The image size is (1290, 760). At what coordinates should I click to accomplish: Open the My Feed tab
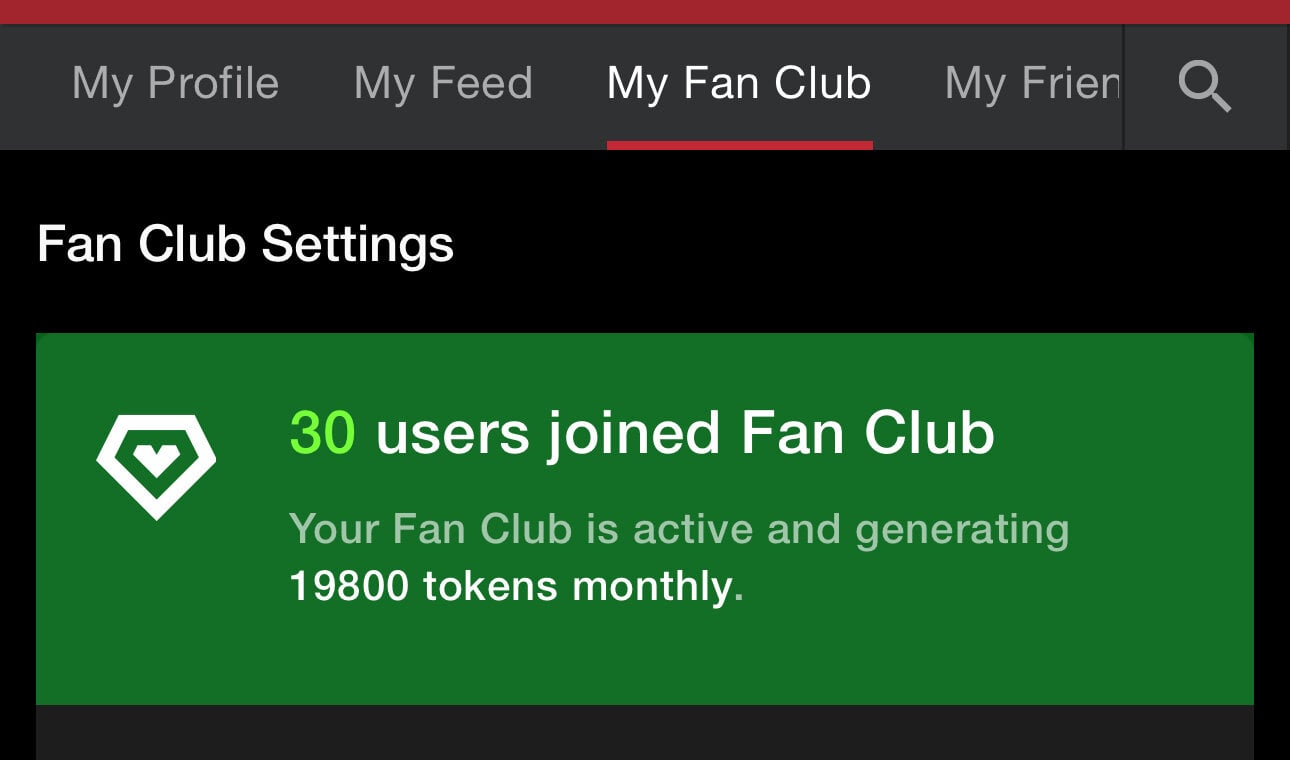tap(443, 84)
